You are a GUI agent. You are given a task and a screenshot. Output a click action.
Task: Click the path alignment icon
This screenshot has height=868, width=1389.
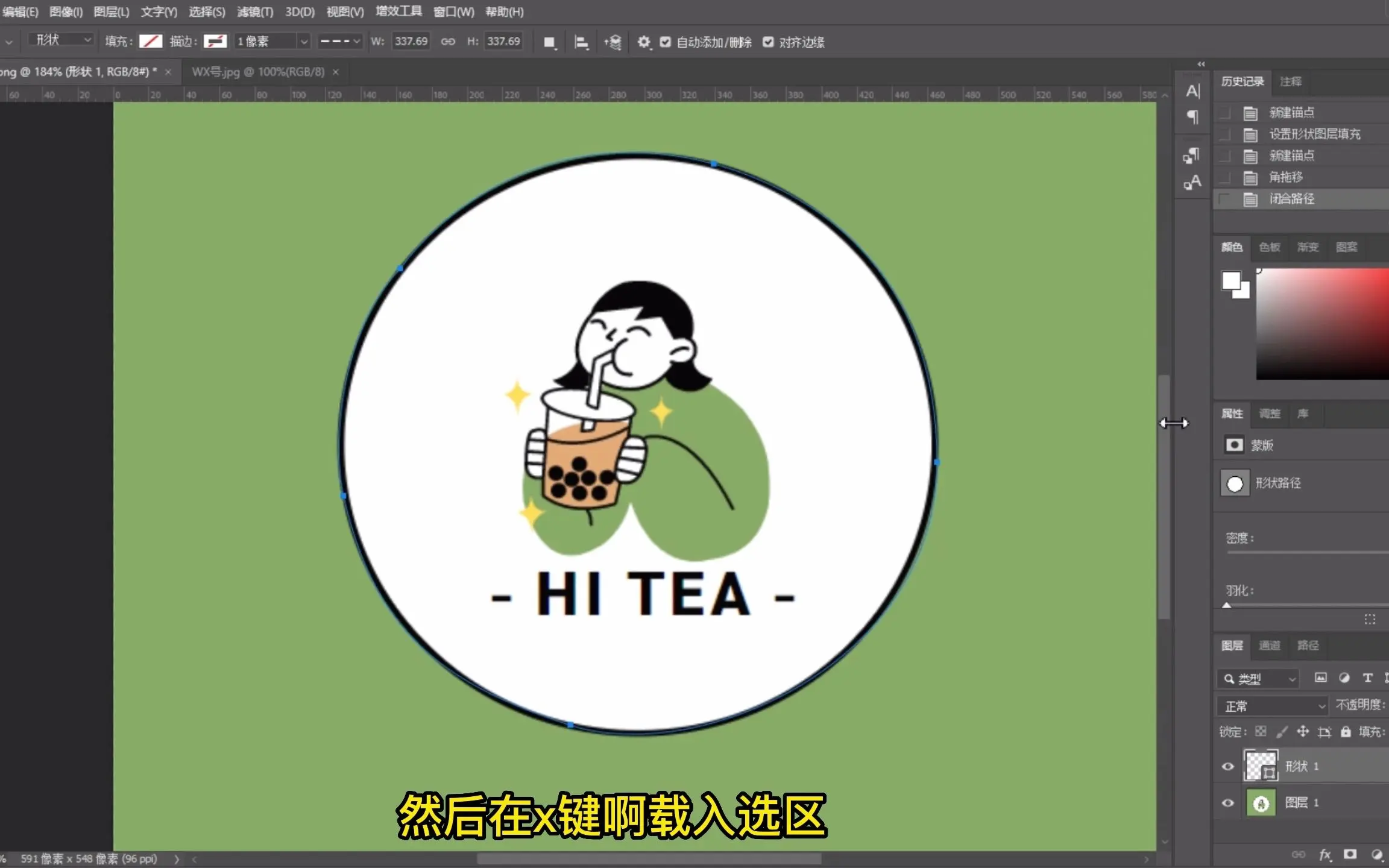[581, 42]
